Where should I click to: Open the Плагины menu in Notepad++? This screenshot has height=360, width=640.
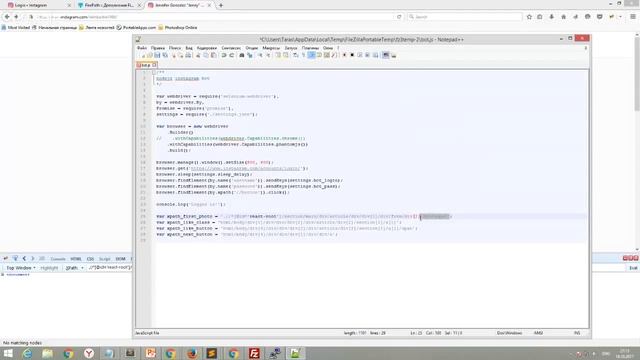[310, 48]
